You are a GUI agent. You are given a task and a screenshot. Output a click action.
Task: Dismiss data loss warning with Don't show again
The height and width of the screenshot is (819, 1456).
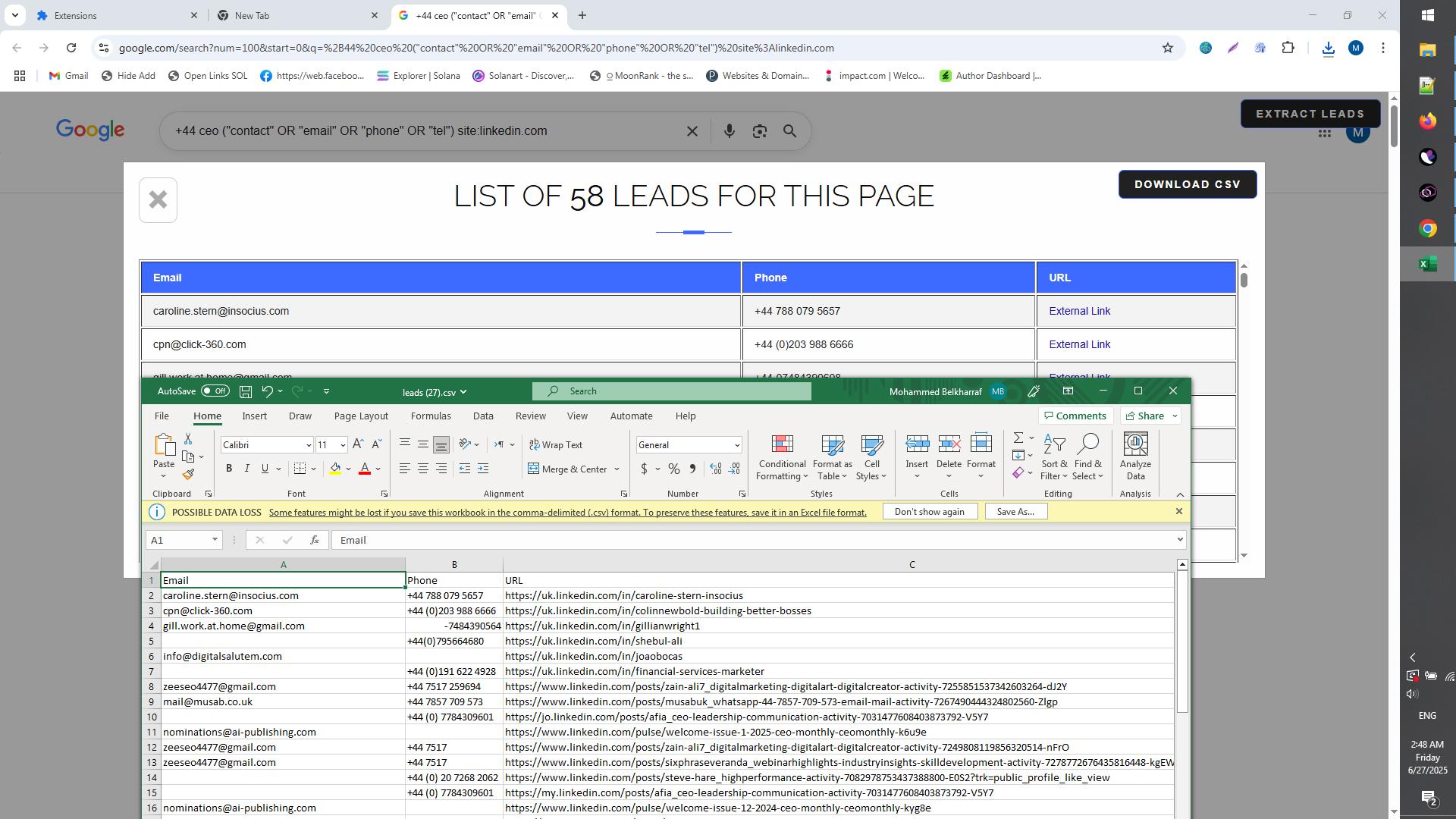click(x=930, y=511)
